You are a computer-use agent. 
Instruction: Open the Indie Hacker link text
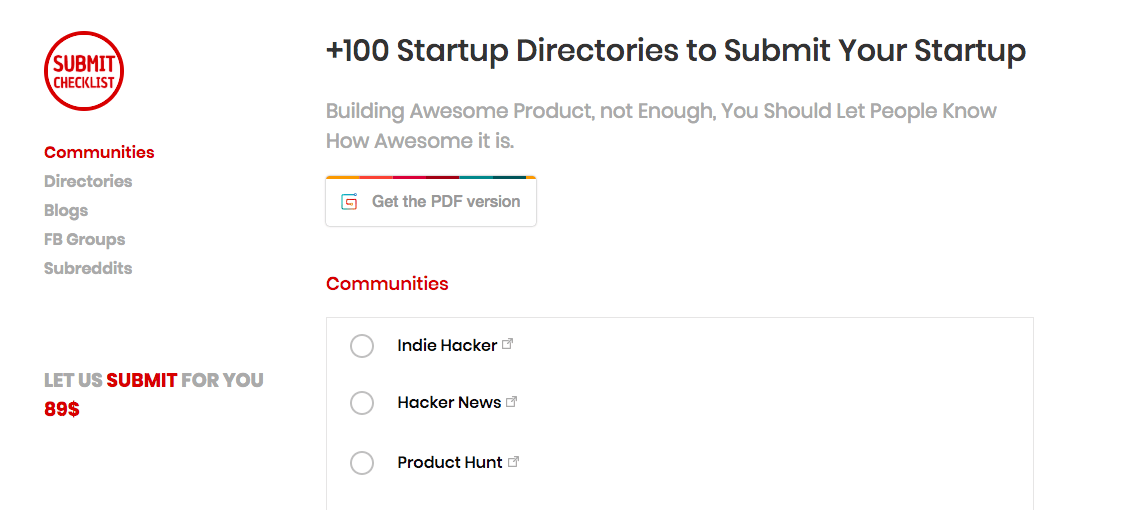pyautogui.click(x=447, y=345)
